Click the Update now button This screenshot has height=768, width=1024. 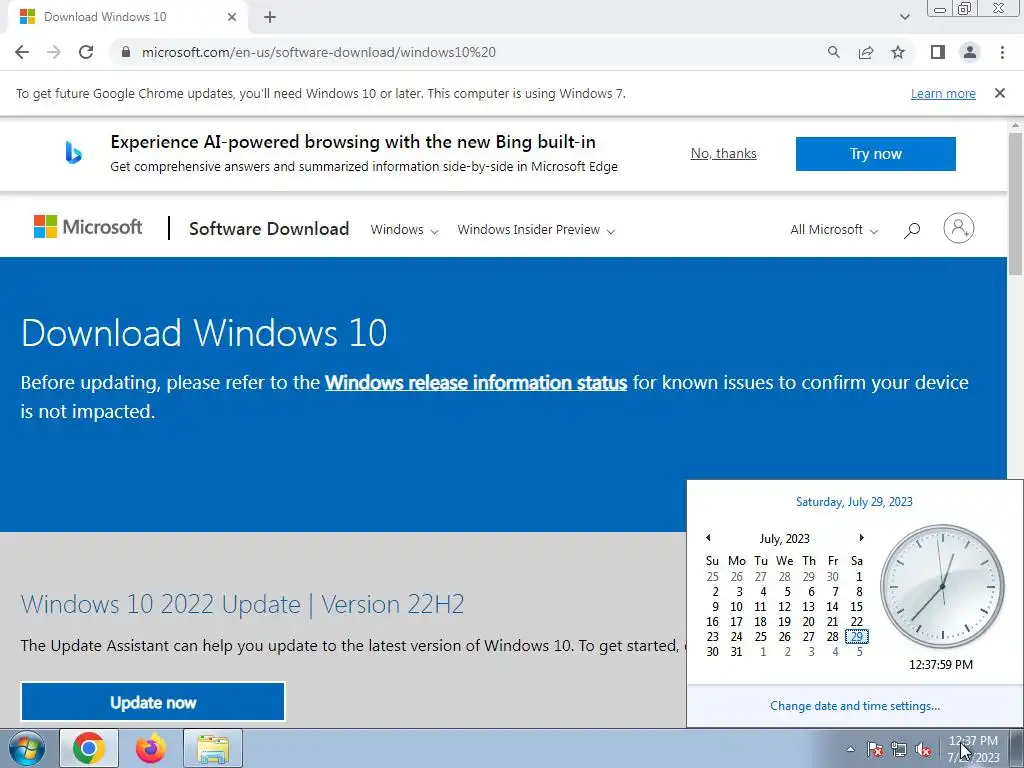point(153,702)
